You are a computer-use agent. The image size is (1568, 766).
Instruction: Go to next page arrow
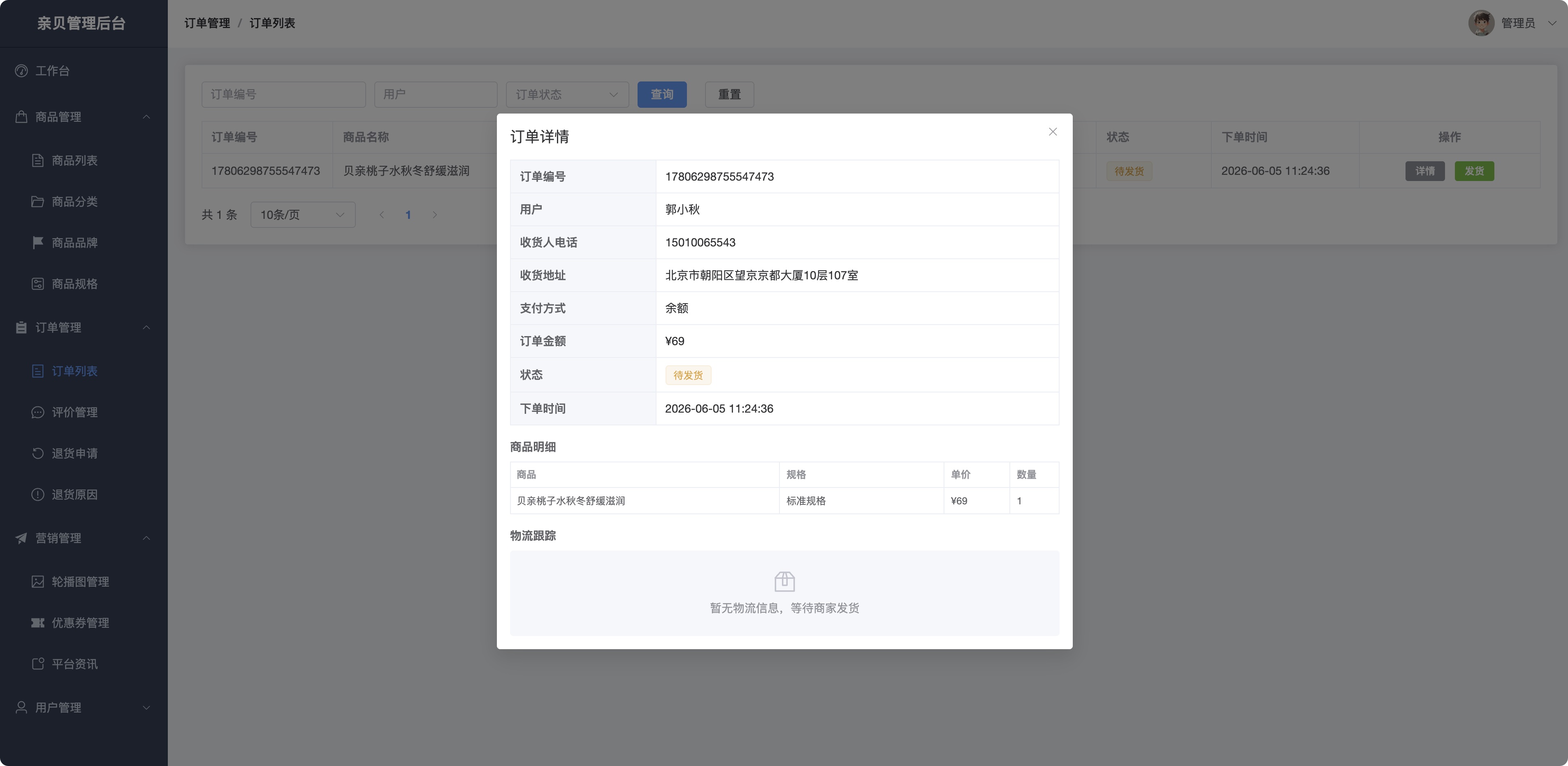[435, 214]
